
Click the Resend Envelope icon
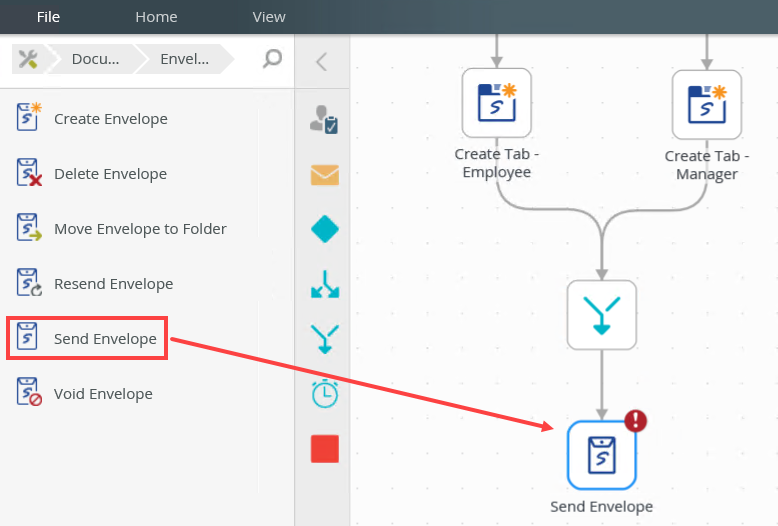[28, 282]
